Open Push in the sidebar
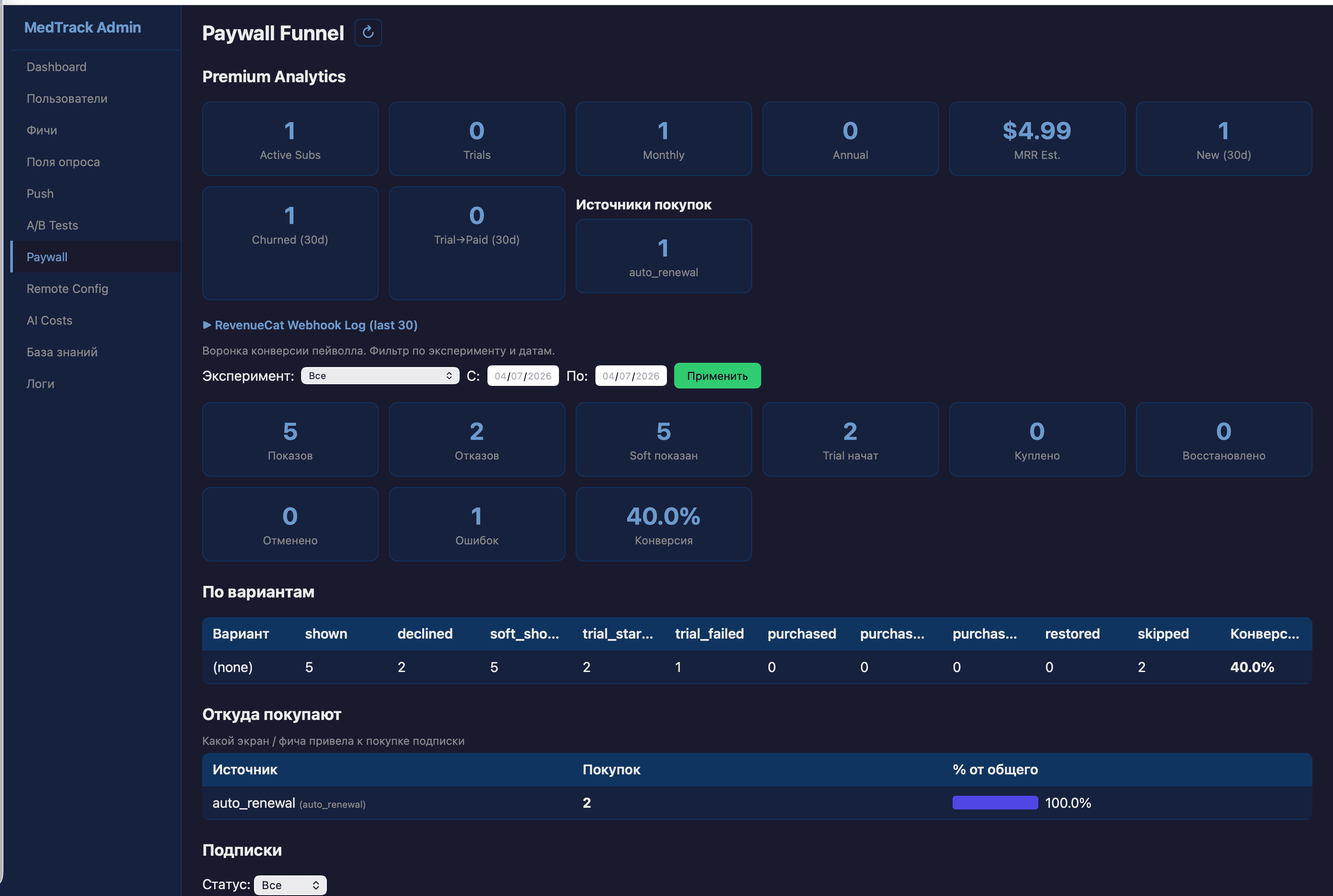 point(40,194)
